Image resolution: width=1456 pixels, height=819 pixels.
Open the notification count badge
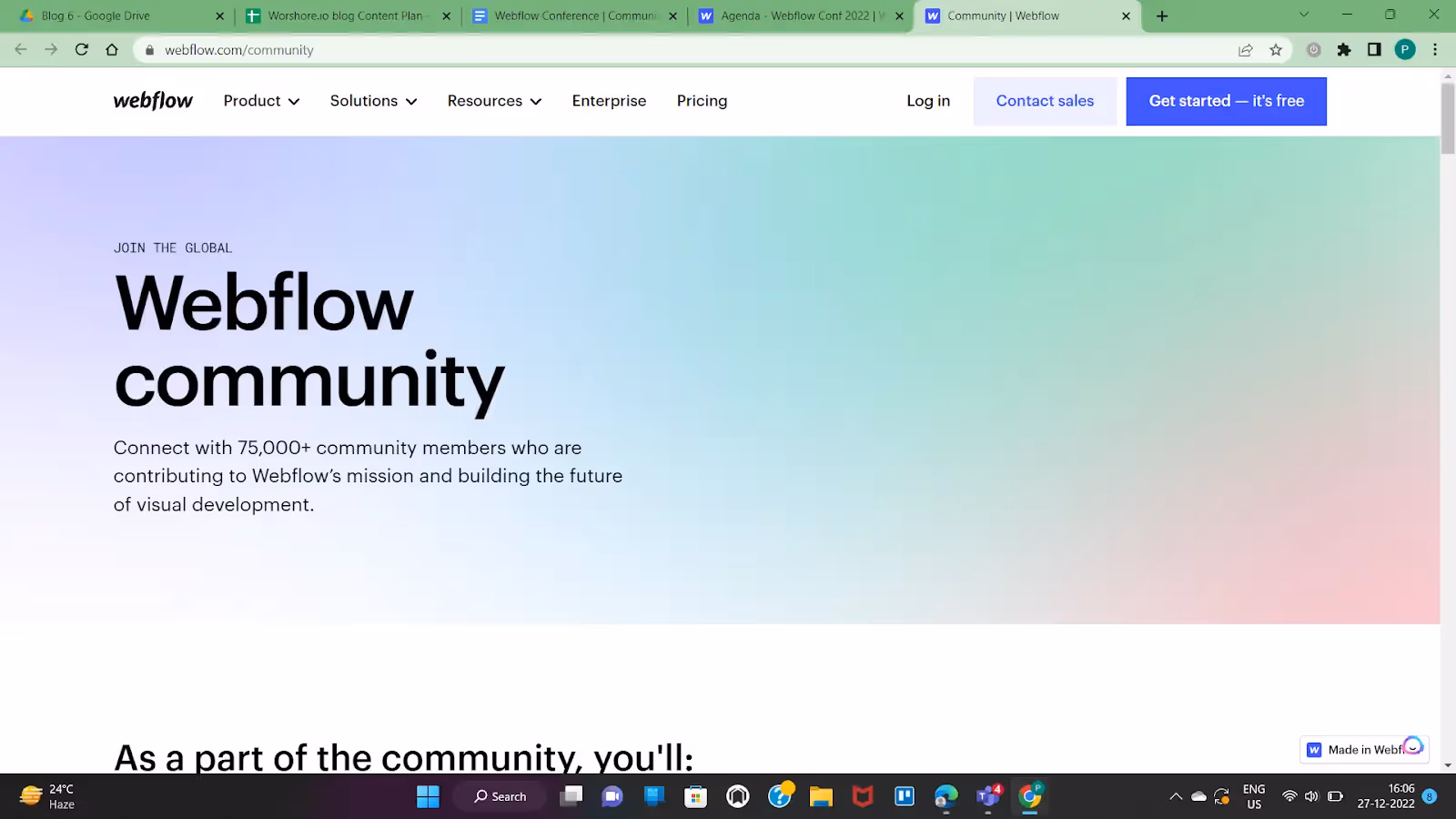click(1430, 796)
